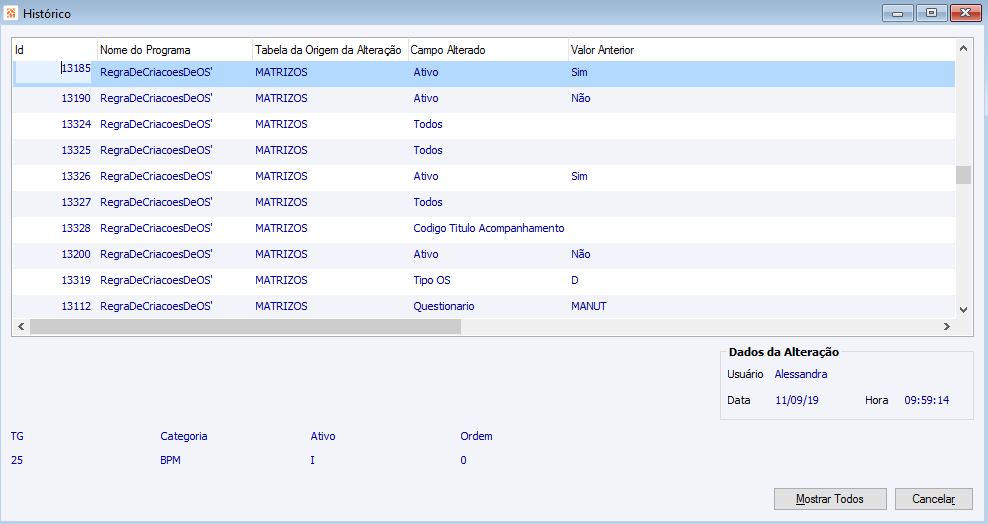Click the TG value '25'
The image size is (988, 524).
click(16, 460)
